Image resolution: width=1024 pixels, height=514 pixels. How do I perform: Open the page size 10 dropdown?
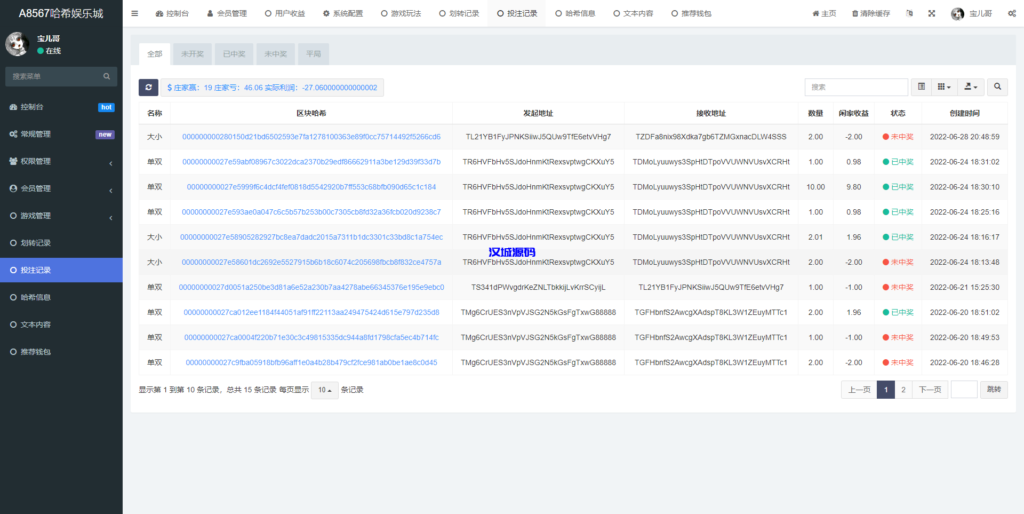pos(325,390)
